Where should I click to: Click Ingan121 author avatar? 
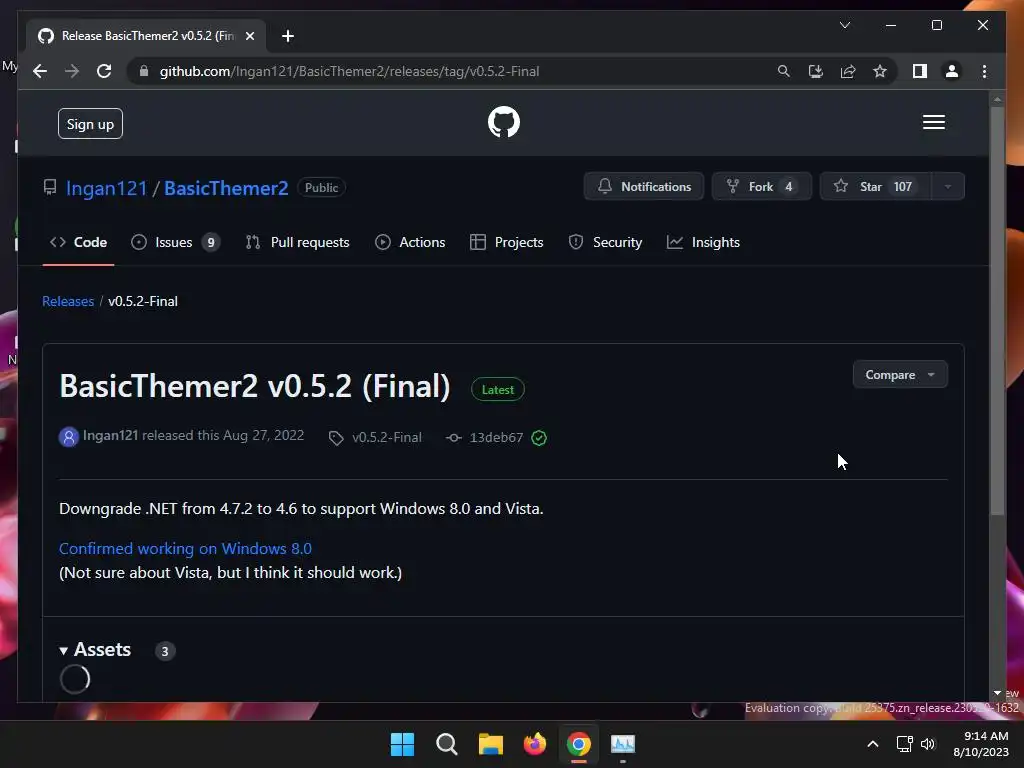[x=69, y=437]
